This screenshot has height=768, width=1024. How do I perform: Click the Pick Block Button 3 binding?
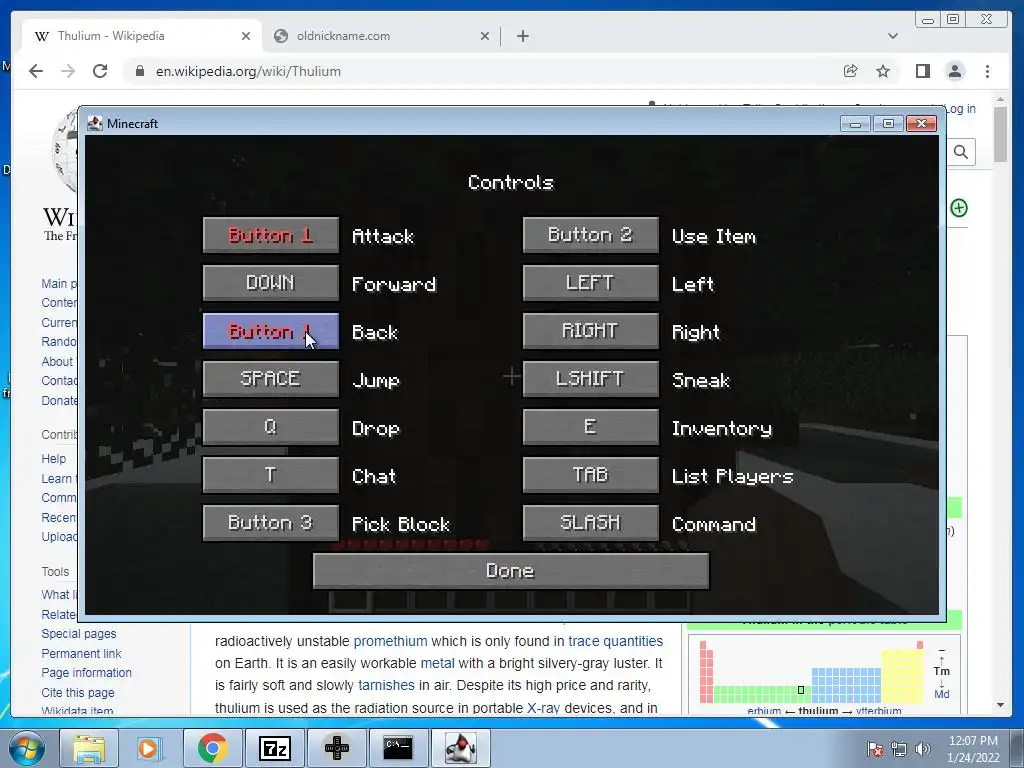(270, 523)
